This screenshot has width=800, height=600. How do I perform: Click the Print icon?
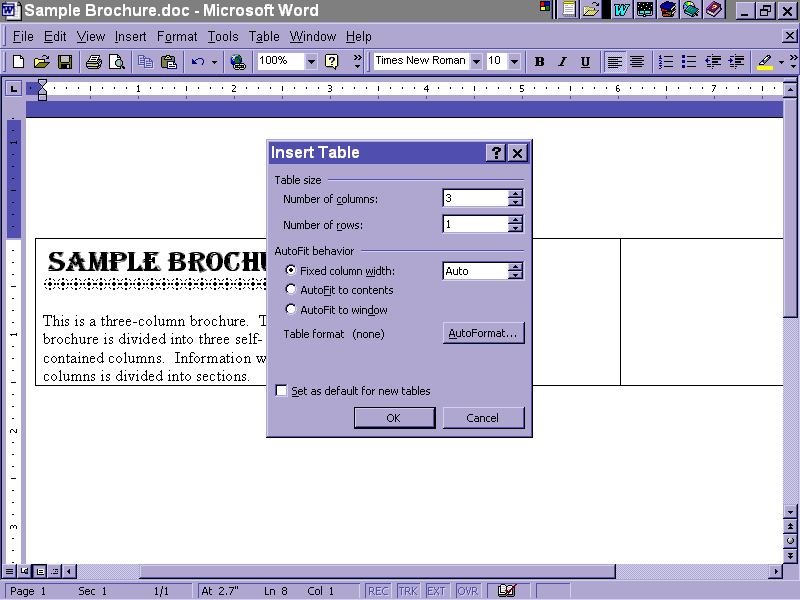pyautogui.click(x=93, y=62)
